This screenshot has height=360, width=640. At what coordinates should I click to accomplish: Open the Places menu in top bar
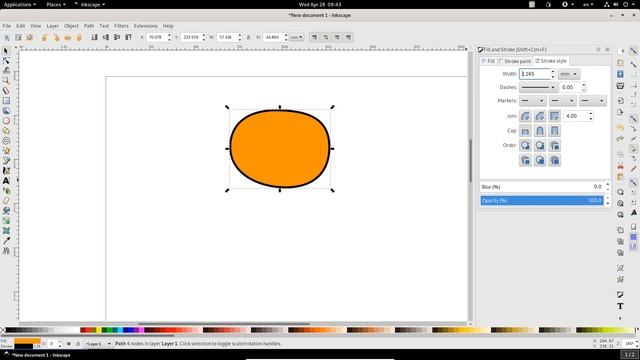click(x=56, y=4)
